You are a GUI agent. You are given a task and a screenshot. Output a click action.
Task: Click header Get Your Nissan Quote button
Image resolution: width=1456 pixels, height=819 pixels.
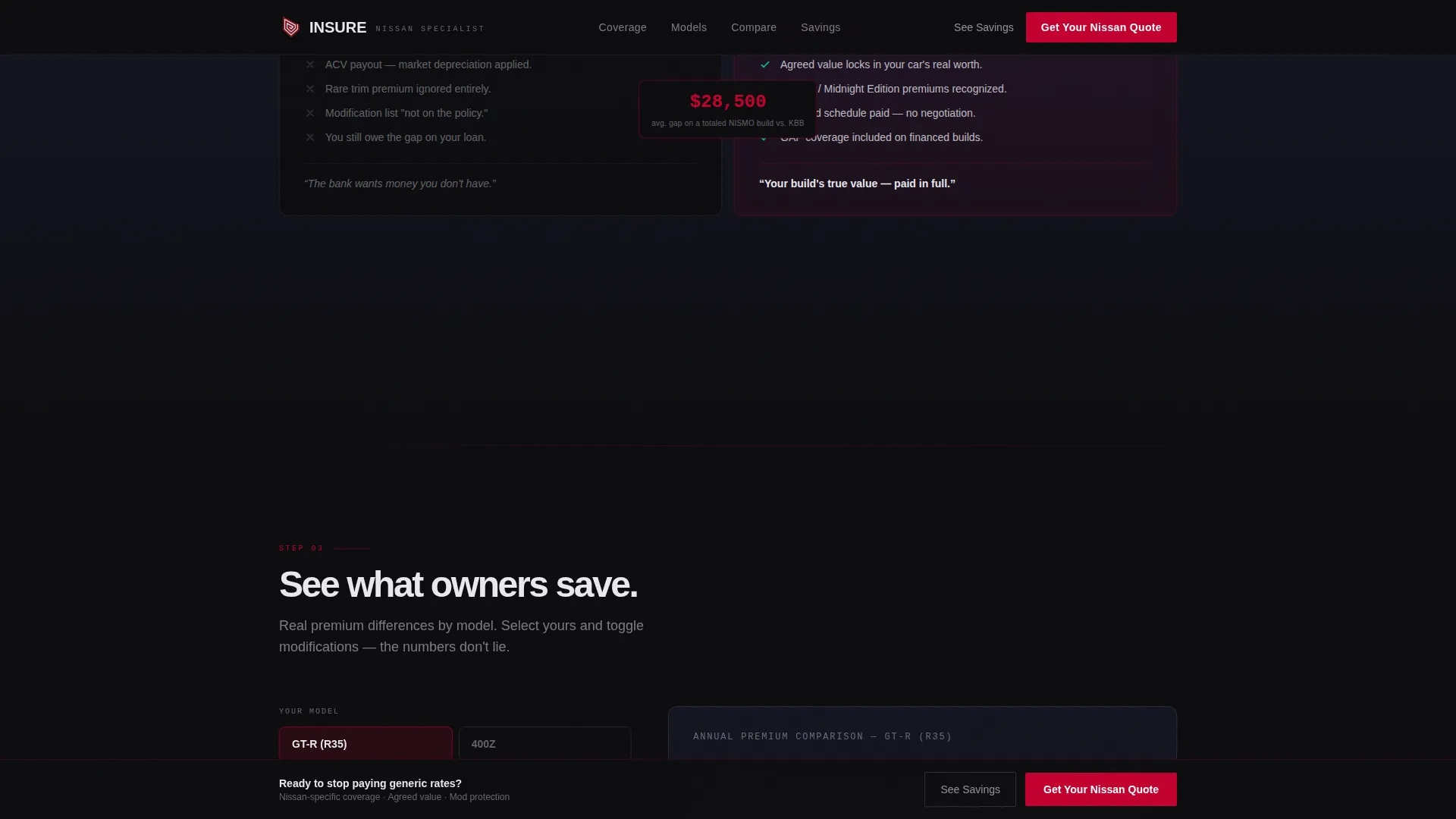point(1101,27)
